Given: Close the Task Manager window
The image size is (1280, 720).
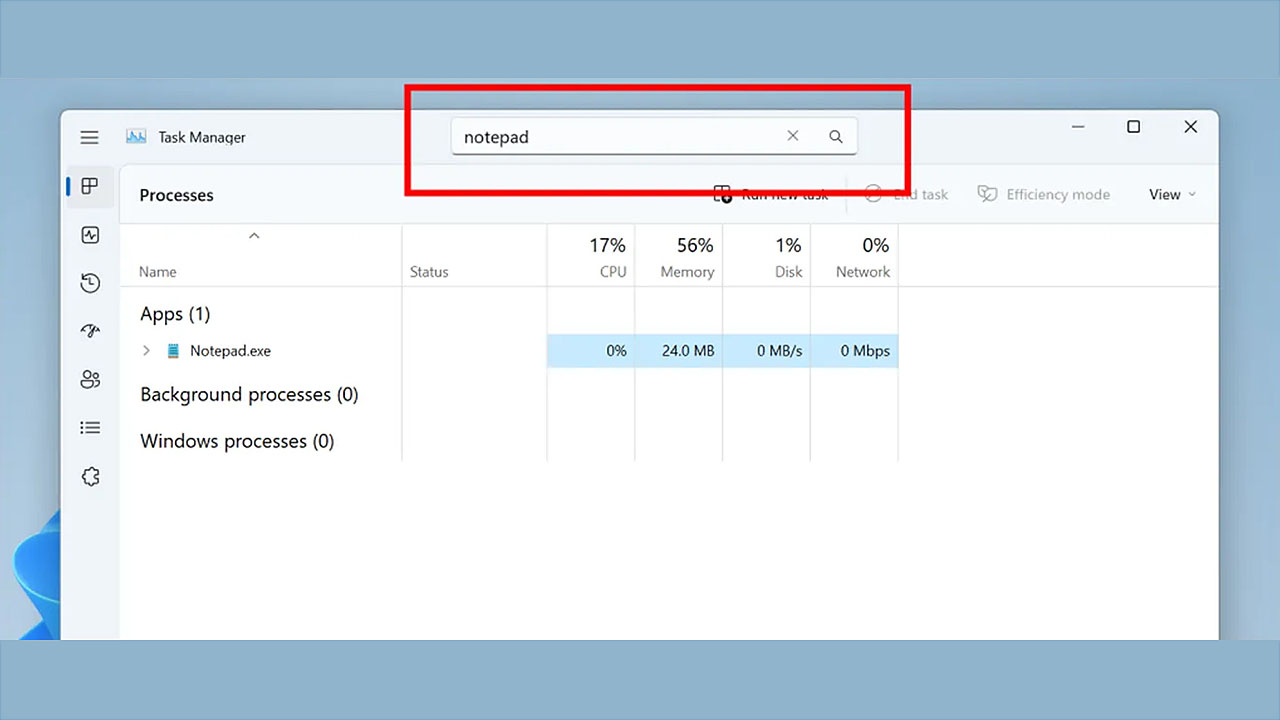Looking at the screenshot, I should coord(1191,127).
